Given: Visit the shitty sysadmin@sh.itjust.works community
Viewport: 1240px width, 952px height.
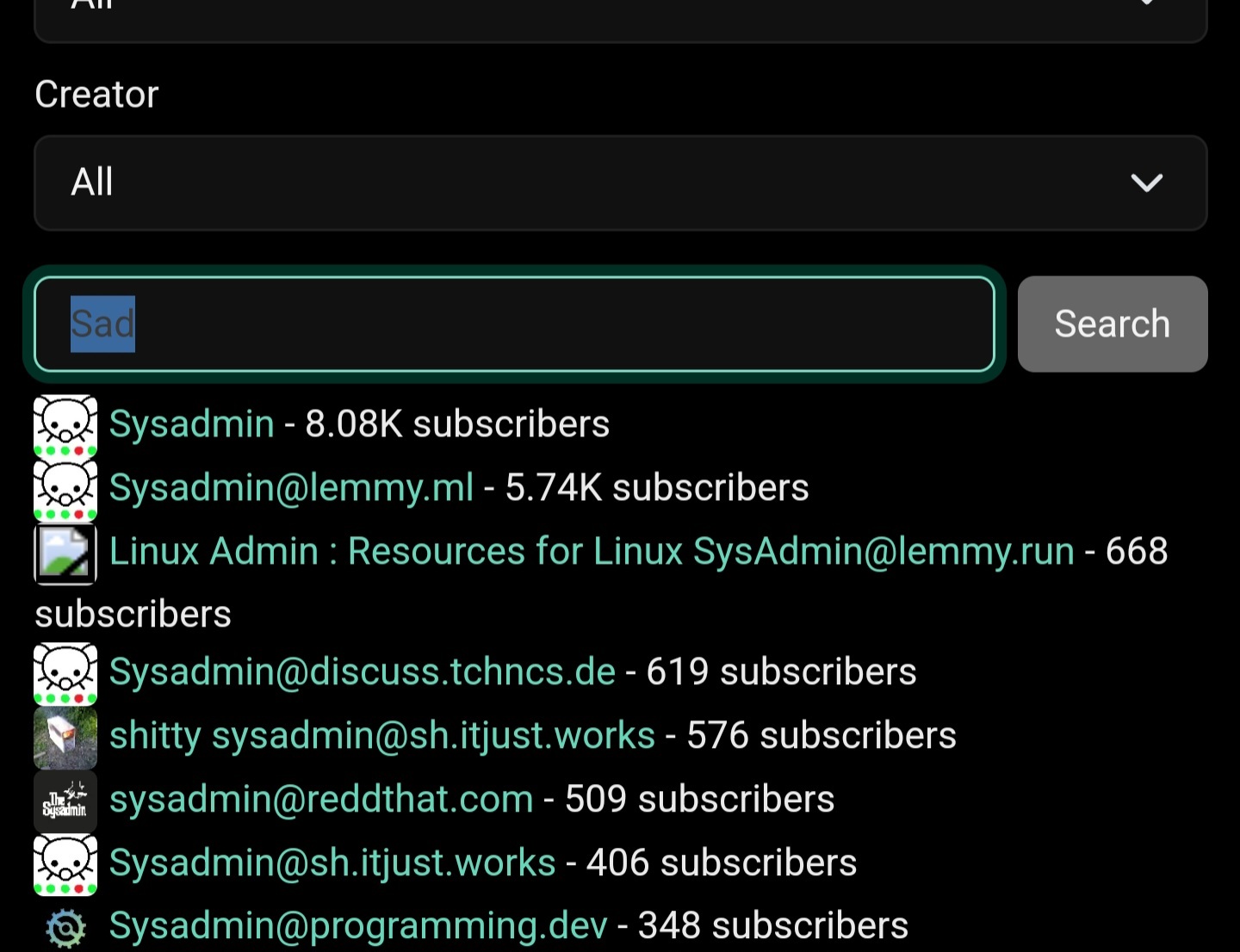Looking at the screenshot, I should (381, 736).
